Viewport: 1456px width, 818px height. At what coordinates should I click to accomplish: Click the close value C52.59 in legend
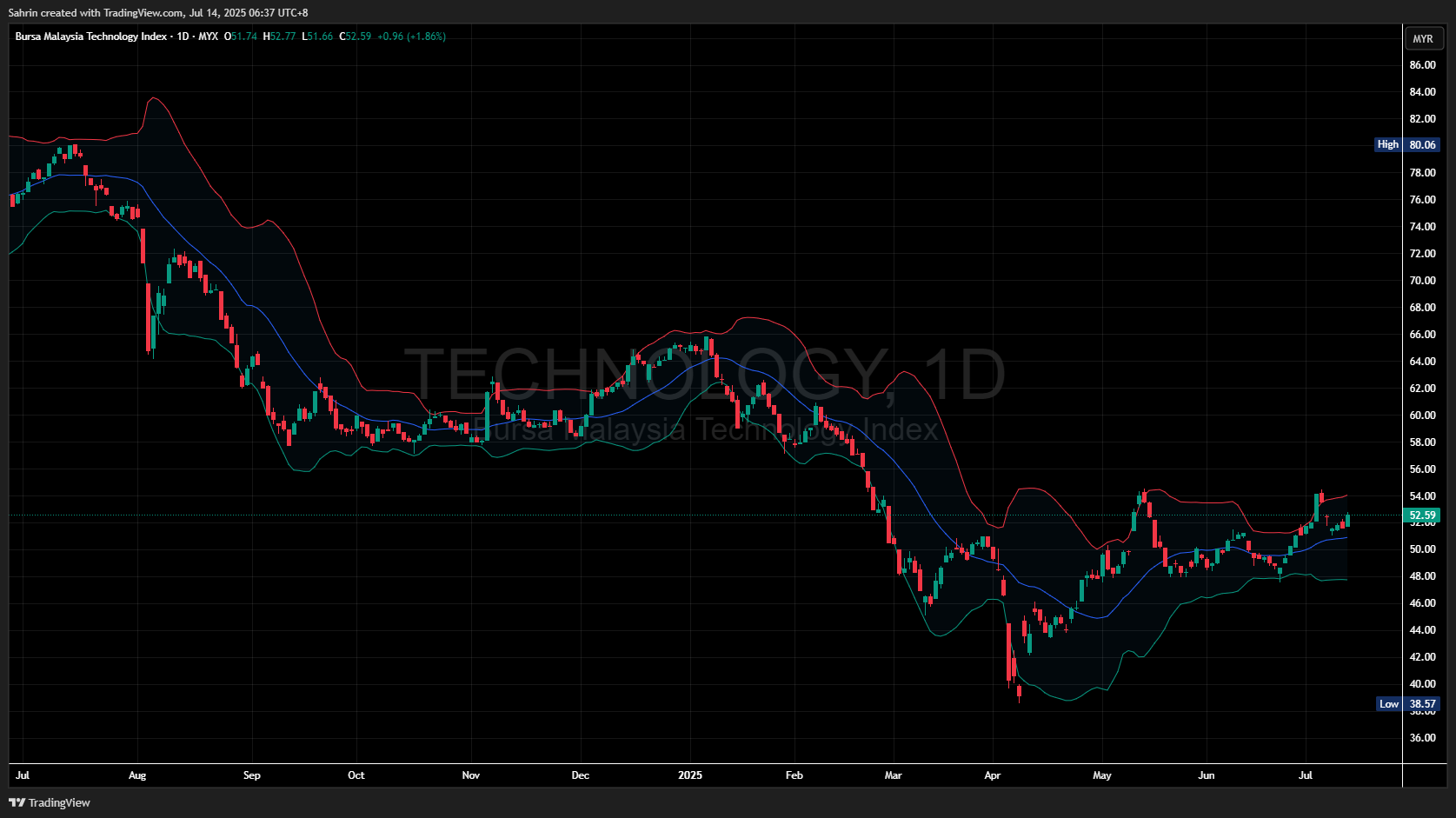(355, 37)
